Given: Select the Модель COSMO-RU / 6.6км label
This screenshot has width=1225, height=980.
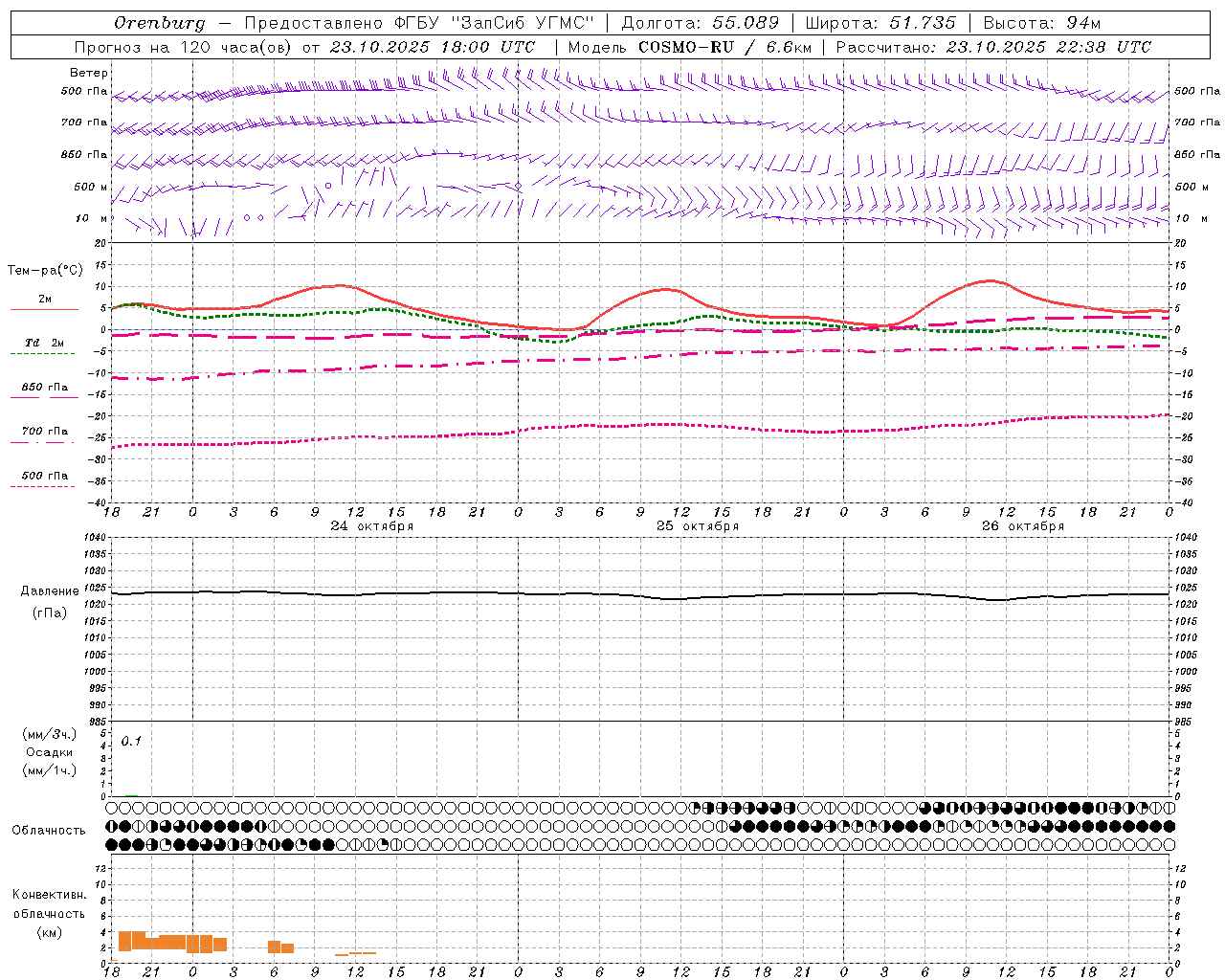Looking at the screenshot, I should pos(690,47).
